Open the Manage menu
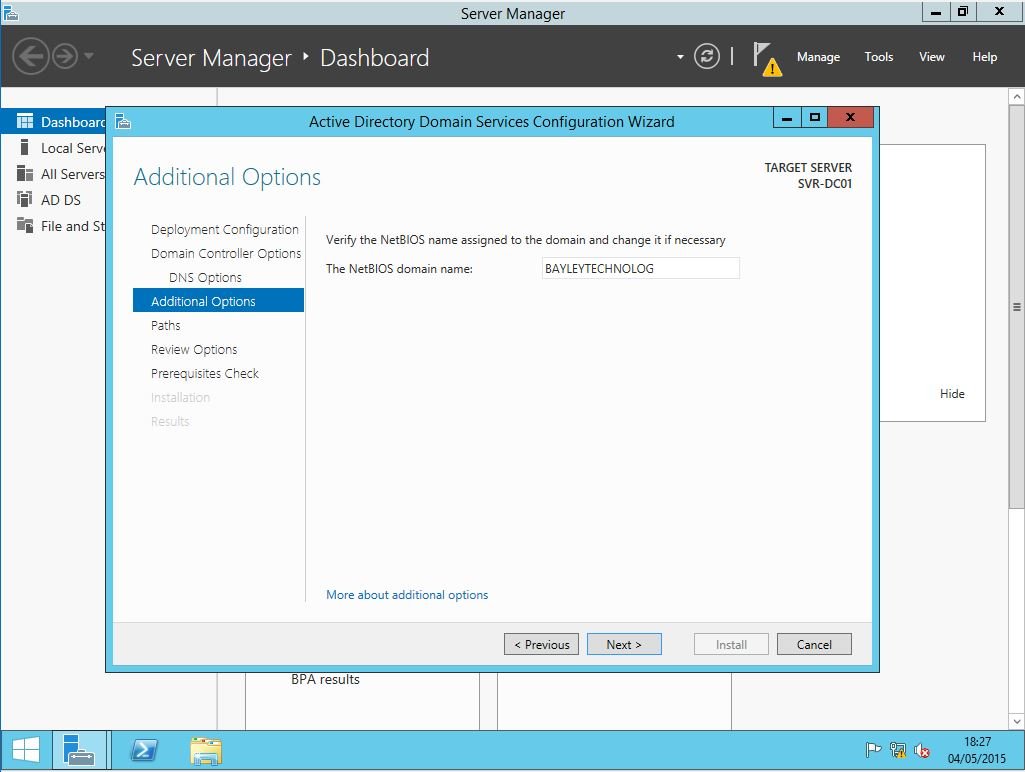The height and width of the screenshot is (772, 1025). point(818,57)
